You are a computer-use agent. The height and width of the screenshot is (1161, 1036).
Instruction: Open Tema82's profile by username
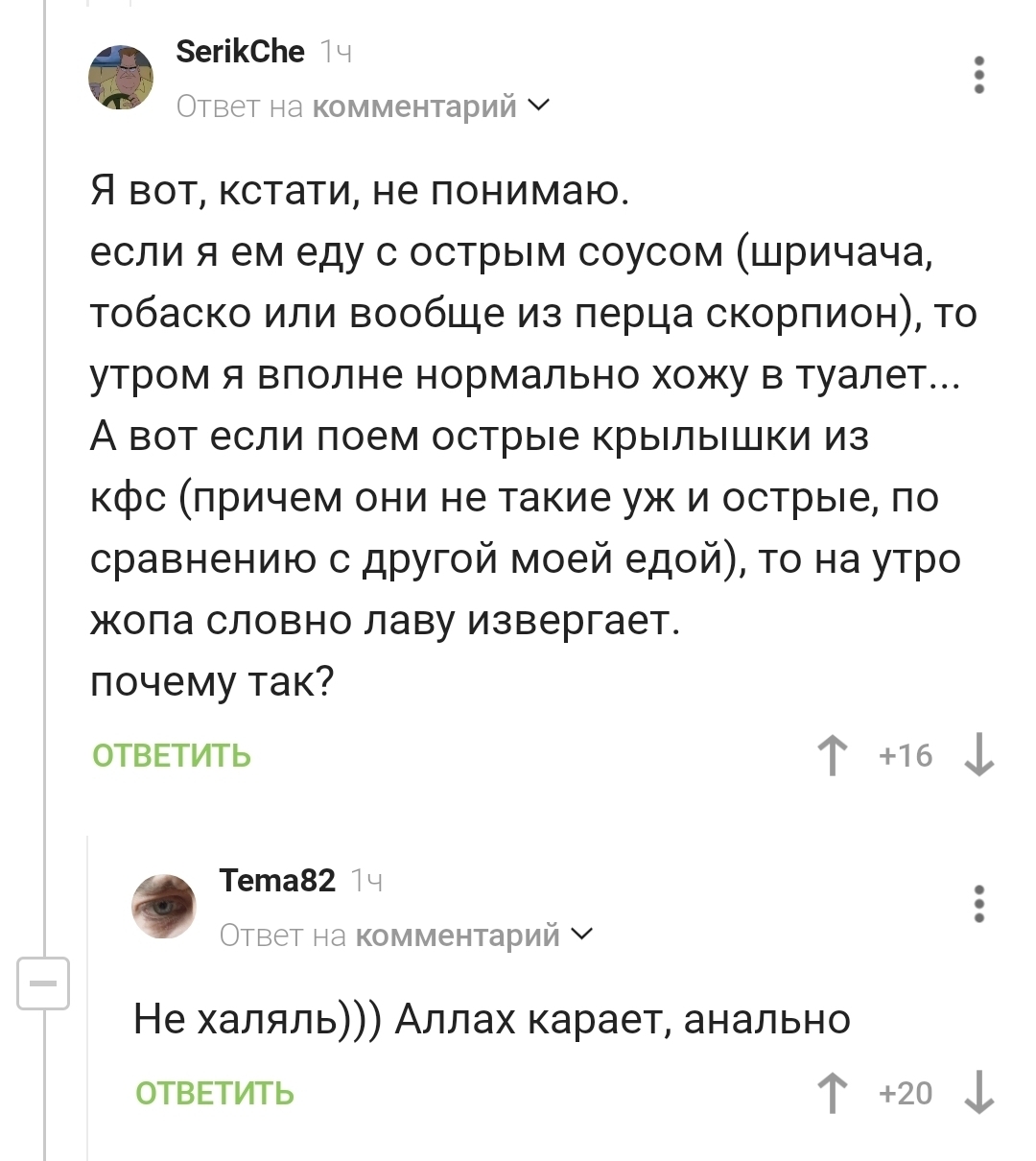(277, 880)
